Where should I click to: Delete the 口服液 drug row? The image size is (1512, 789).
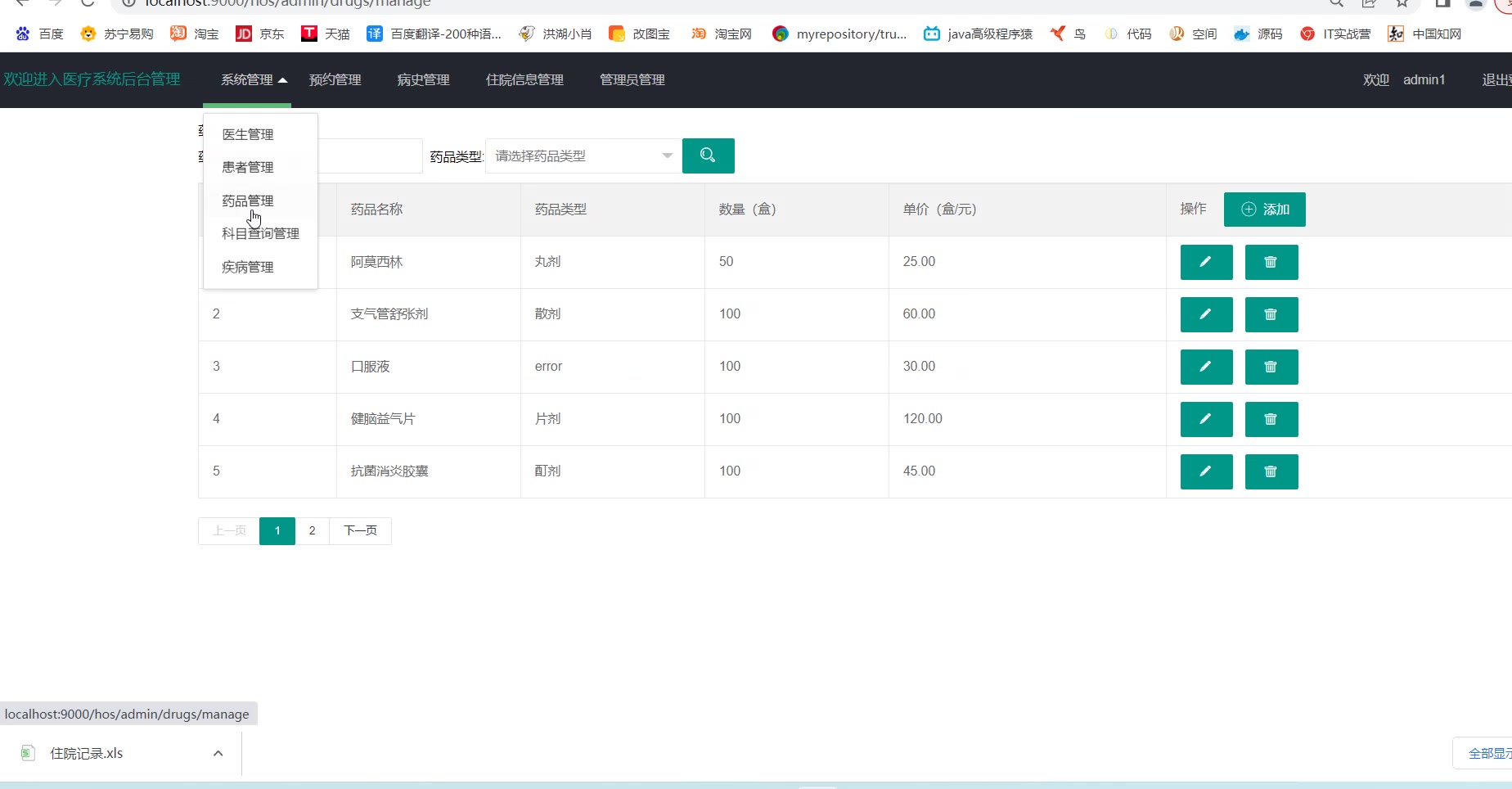coord(1271,367)
